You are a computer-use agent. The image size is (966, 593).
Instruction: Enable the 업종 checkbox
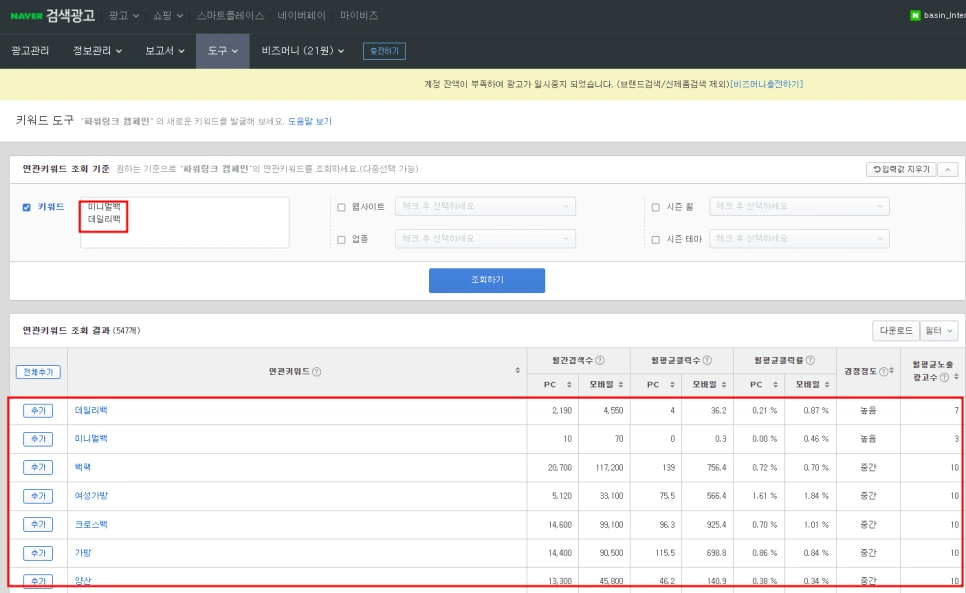(341, 240)
